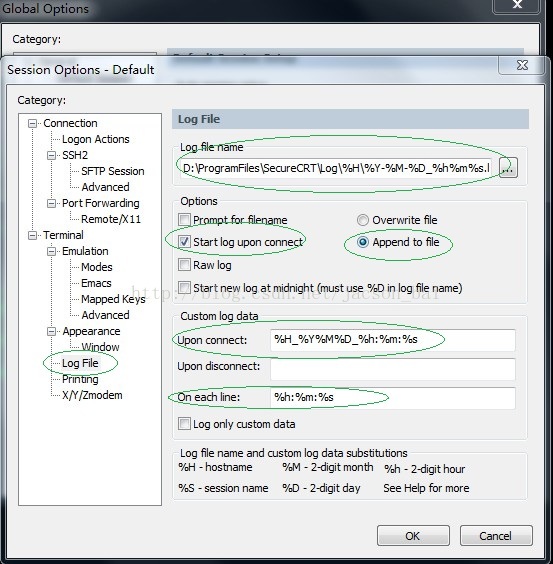553x564 pixels.
Task: Collapse the Emulation tree node
Action: pyautogui.click(x=51, y=251)
